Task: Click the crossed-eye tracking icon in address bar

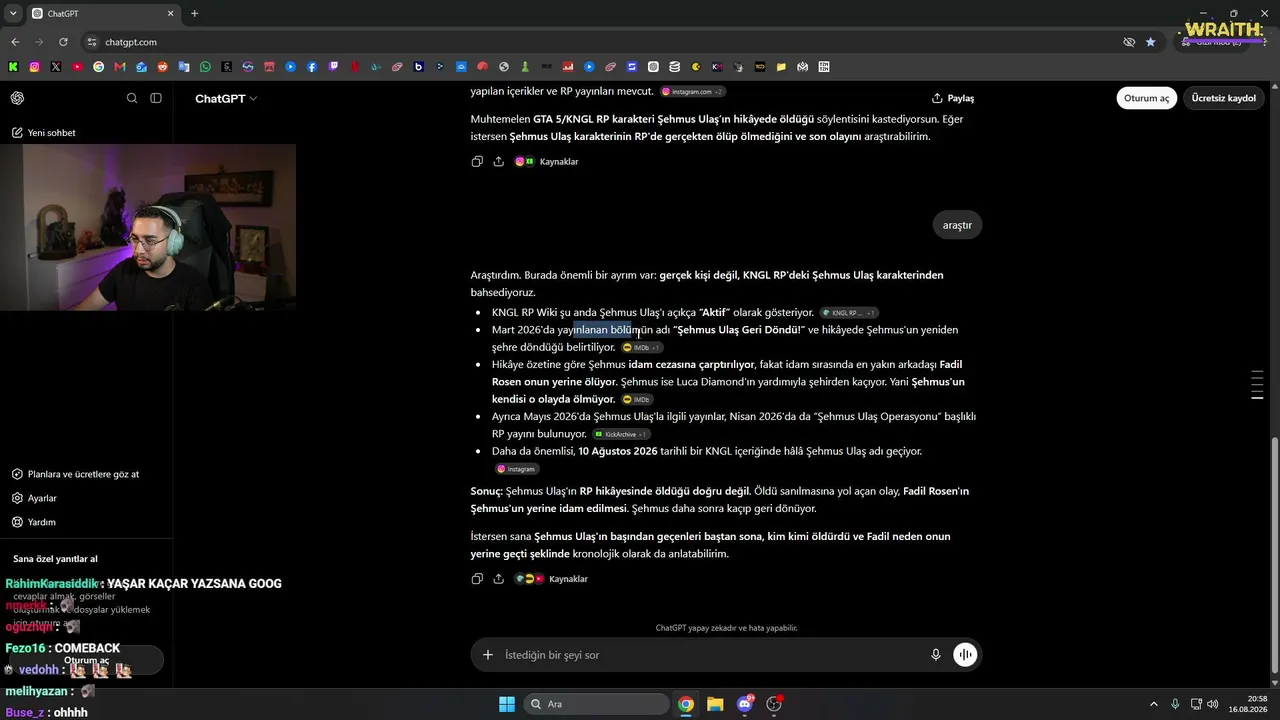Action: (x=1129, y=42)
